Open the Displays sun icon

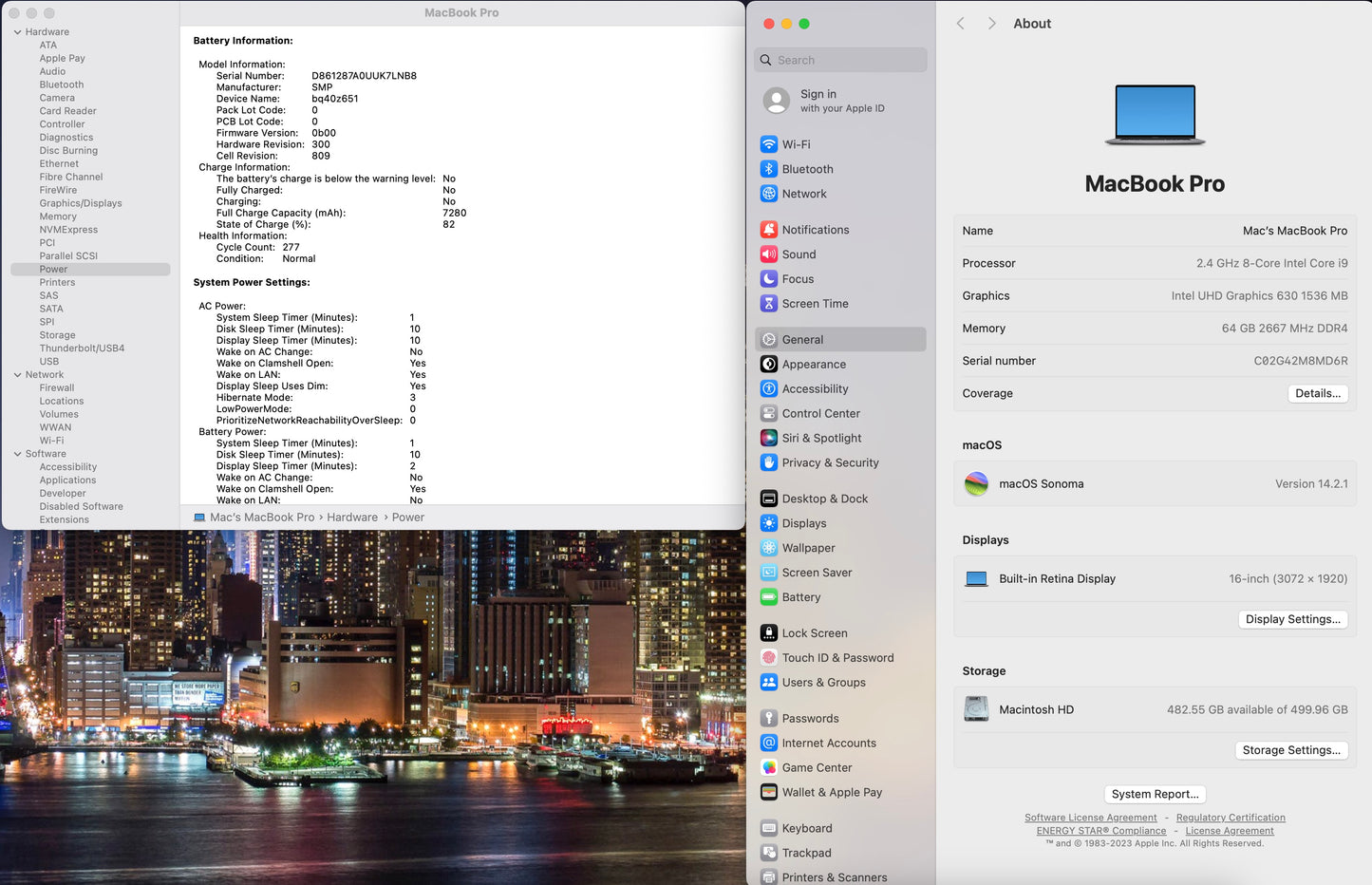tap(769, 524)
